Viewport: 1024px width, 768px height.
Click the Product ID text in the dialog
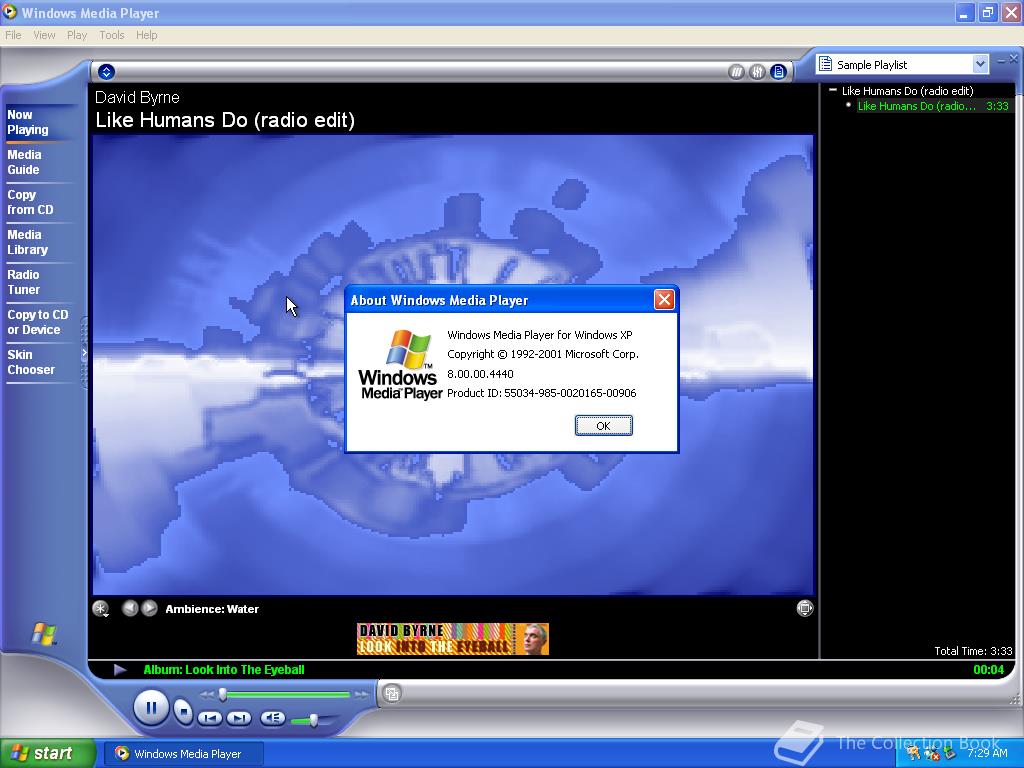(542, 393)
